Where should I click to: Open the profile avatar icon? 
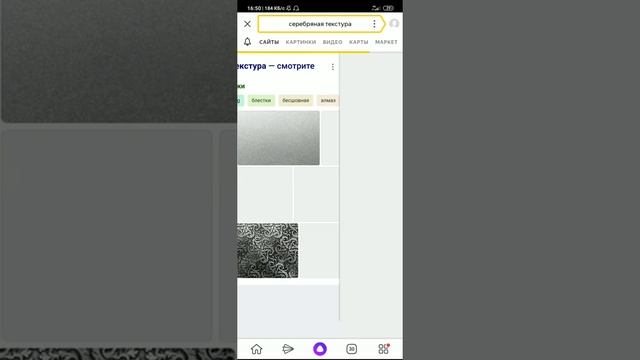394,24
